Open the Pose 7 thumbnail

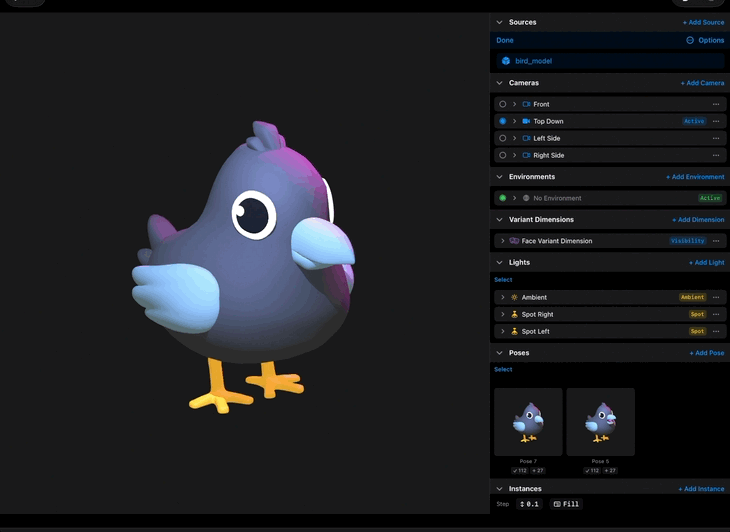(x=528, y=422)
